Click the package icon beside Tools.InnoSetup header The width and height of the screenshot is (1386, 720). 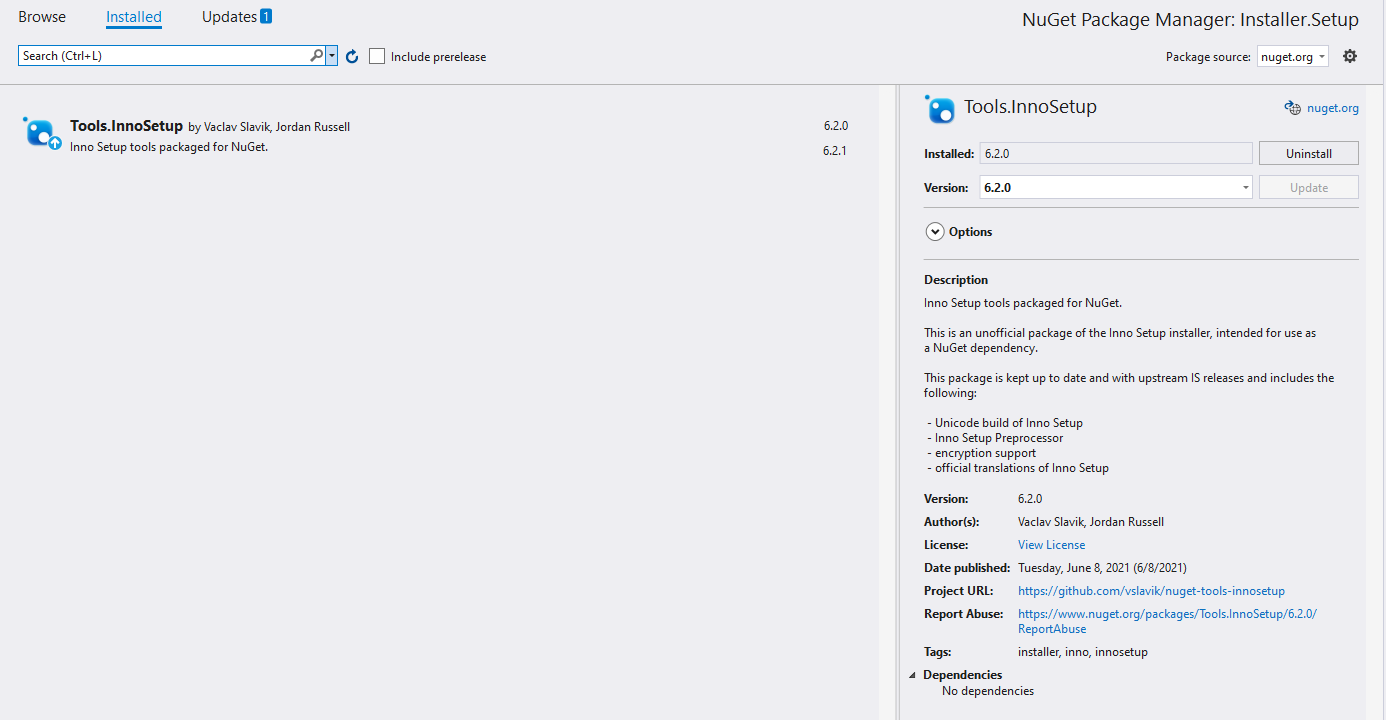939,108
